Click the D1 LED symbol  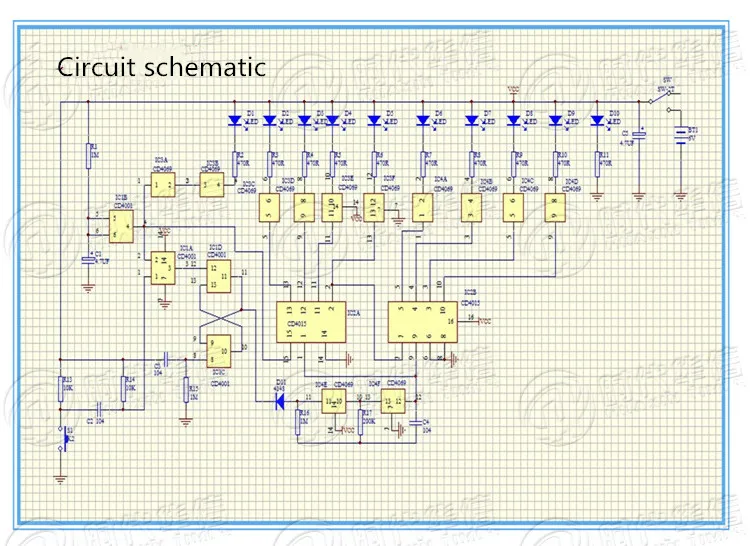tap(234, 120)
